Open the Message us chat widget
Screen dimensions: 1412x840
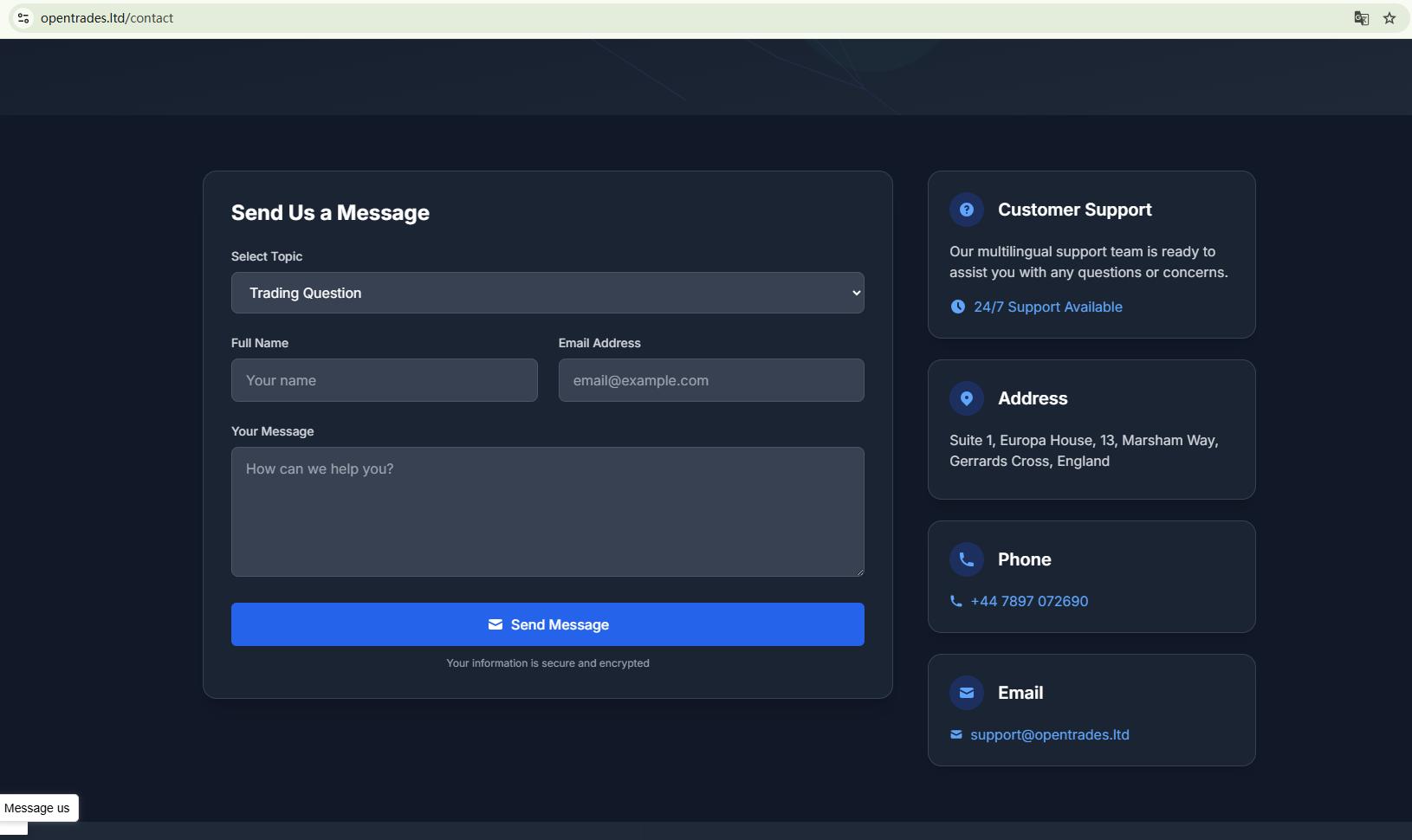pyautogui.click(x=38, y=808)
